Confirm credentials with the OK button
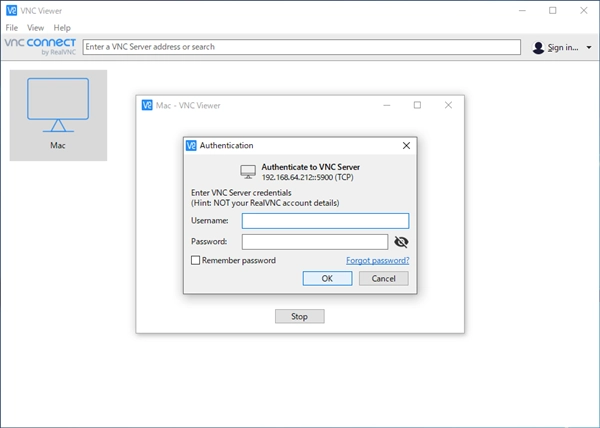 point(328,278)
